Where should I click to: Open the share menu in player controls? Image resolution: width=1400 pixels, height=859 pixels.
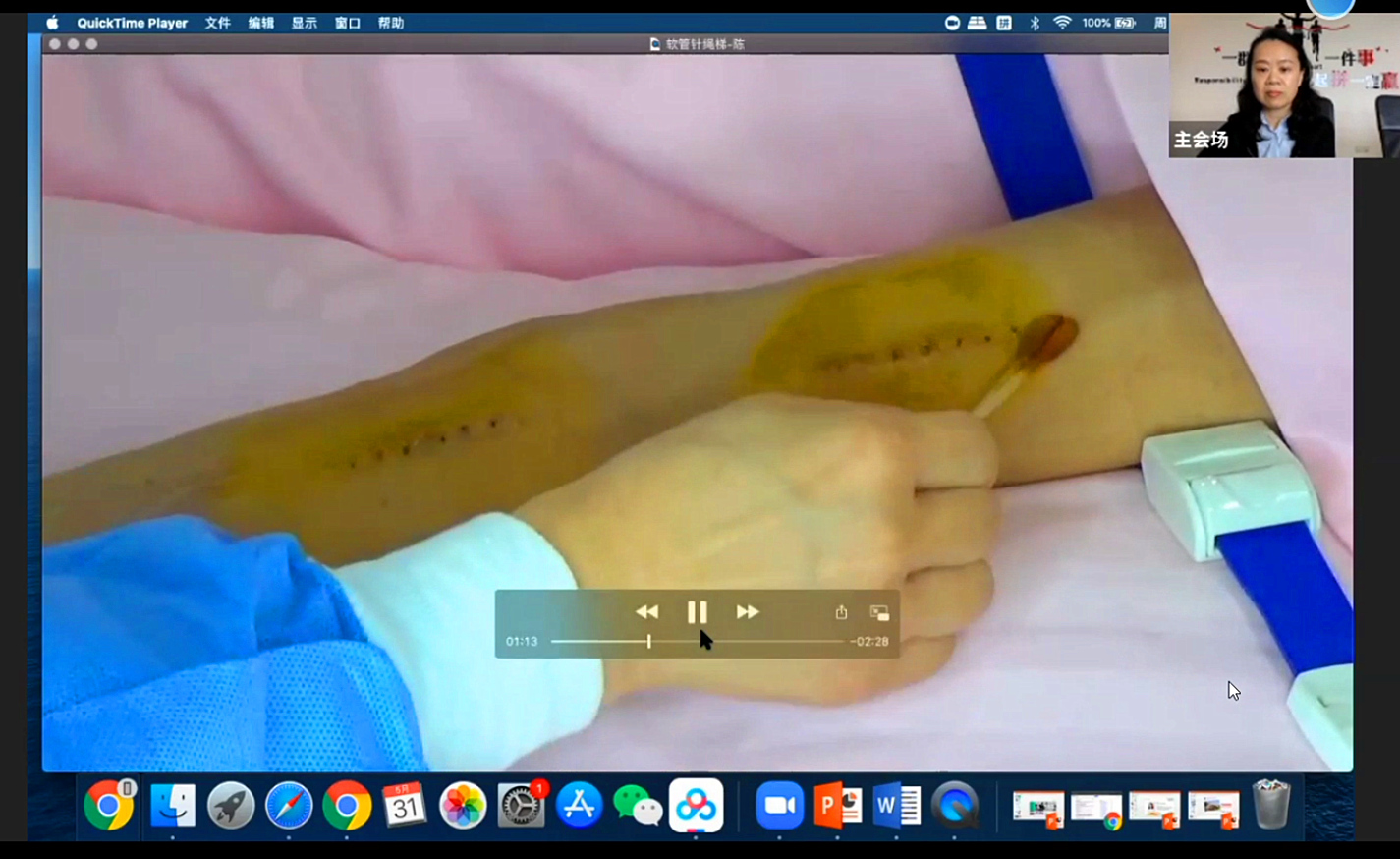(841, 612)
